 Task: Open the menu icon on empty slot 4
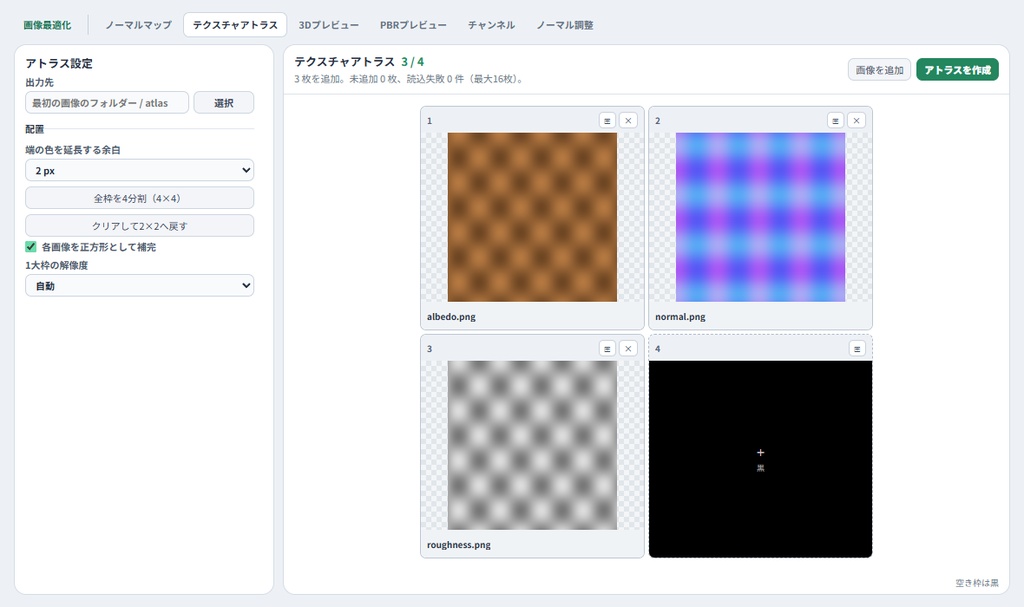[857, 348]
